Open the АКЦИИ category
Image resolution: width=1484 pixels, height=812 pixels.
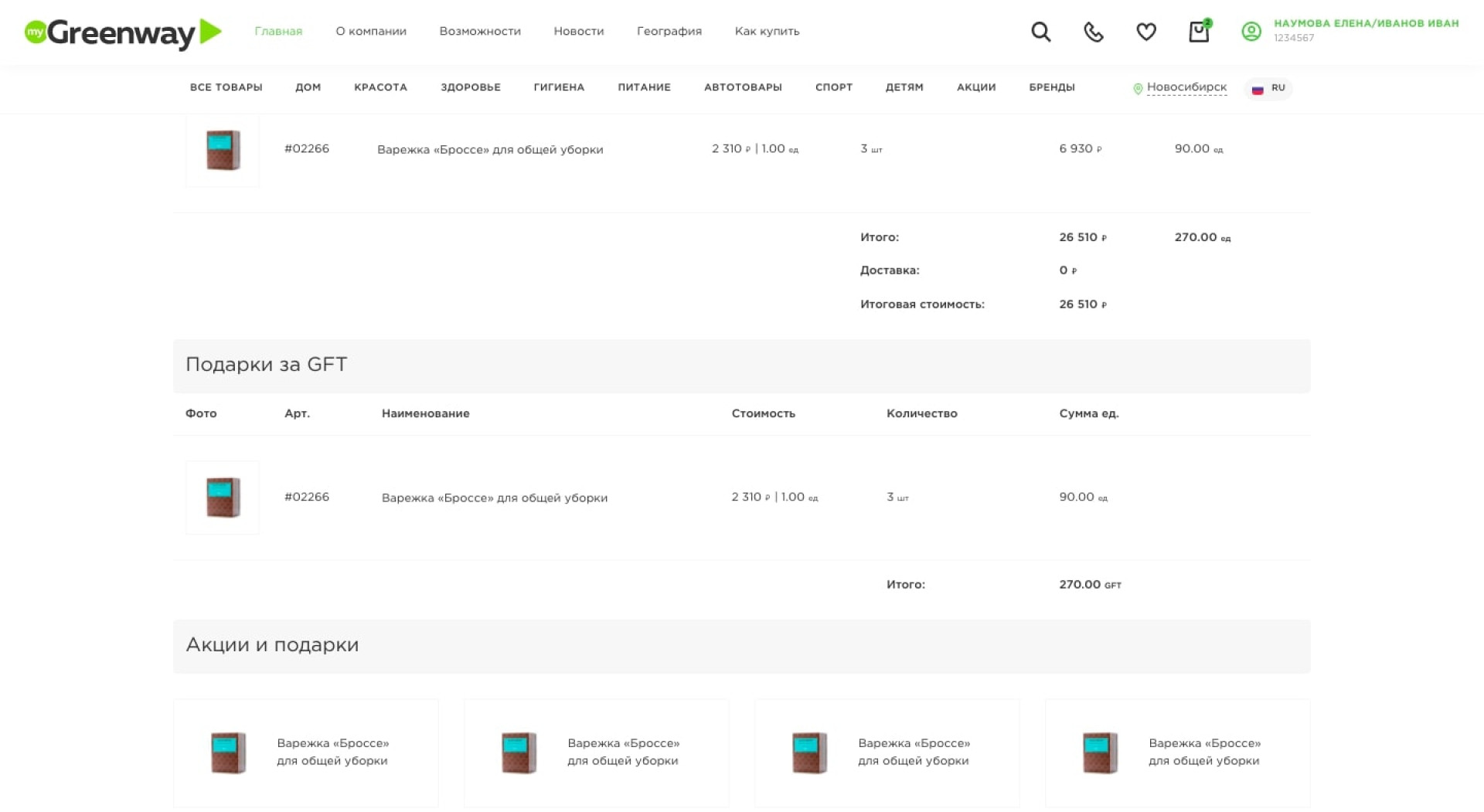(x=975, y=87)
